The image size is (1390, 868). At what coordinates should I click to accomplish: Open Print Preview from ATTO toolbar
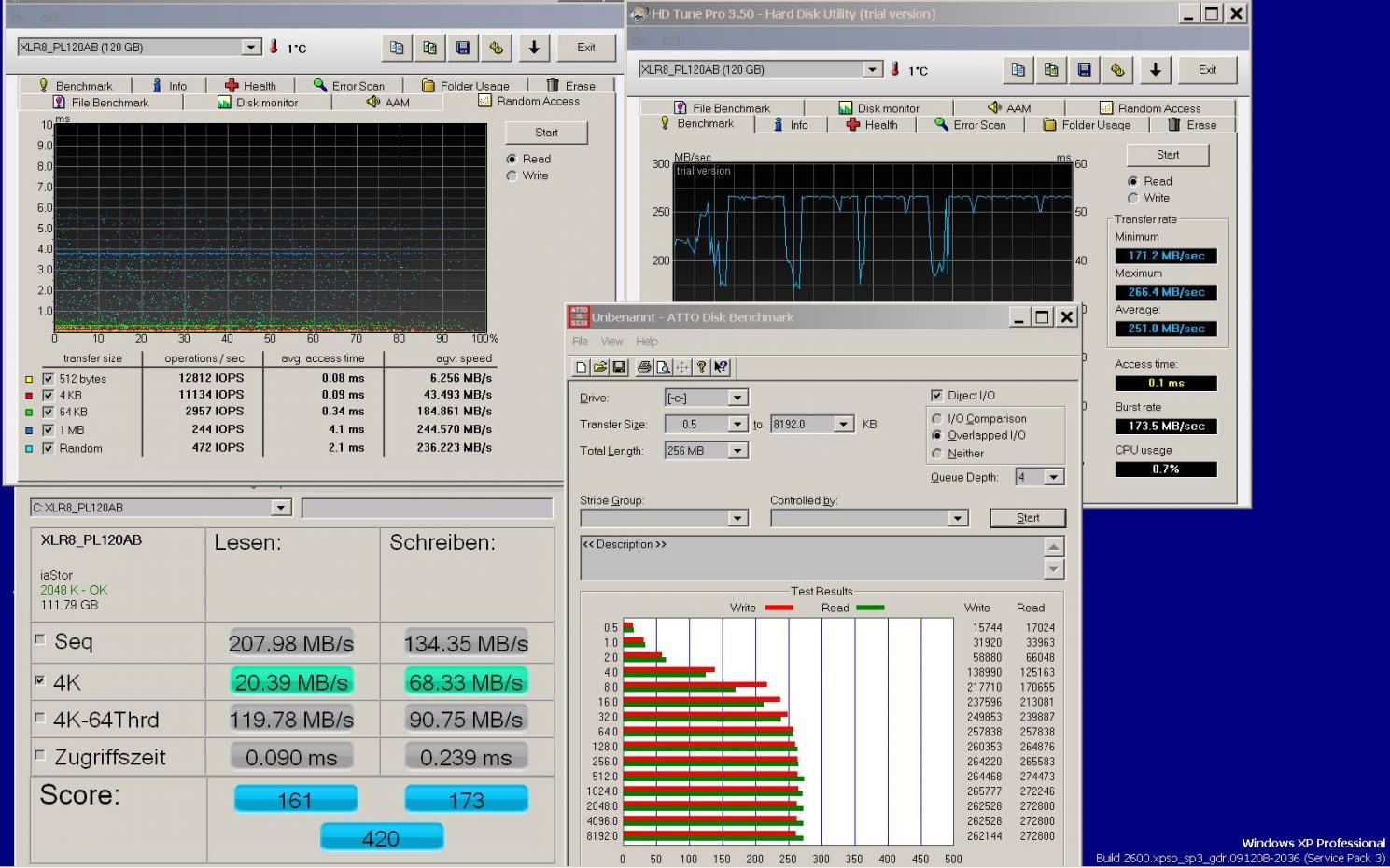click(663, 368)
